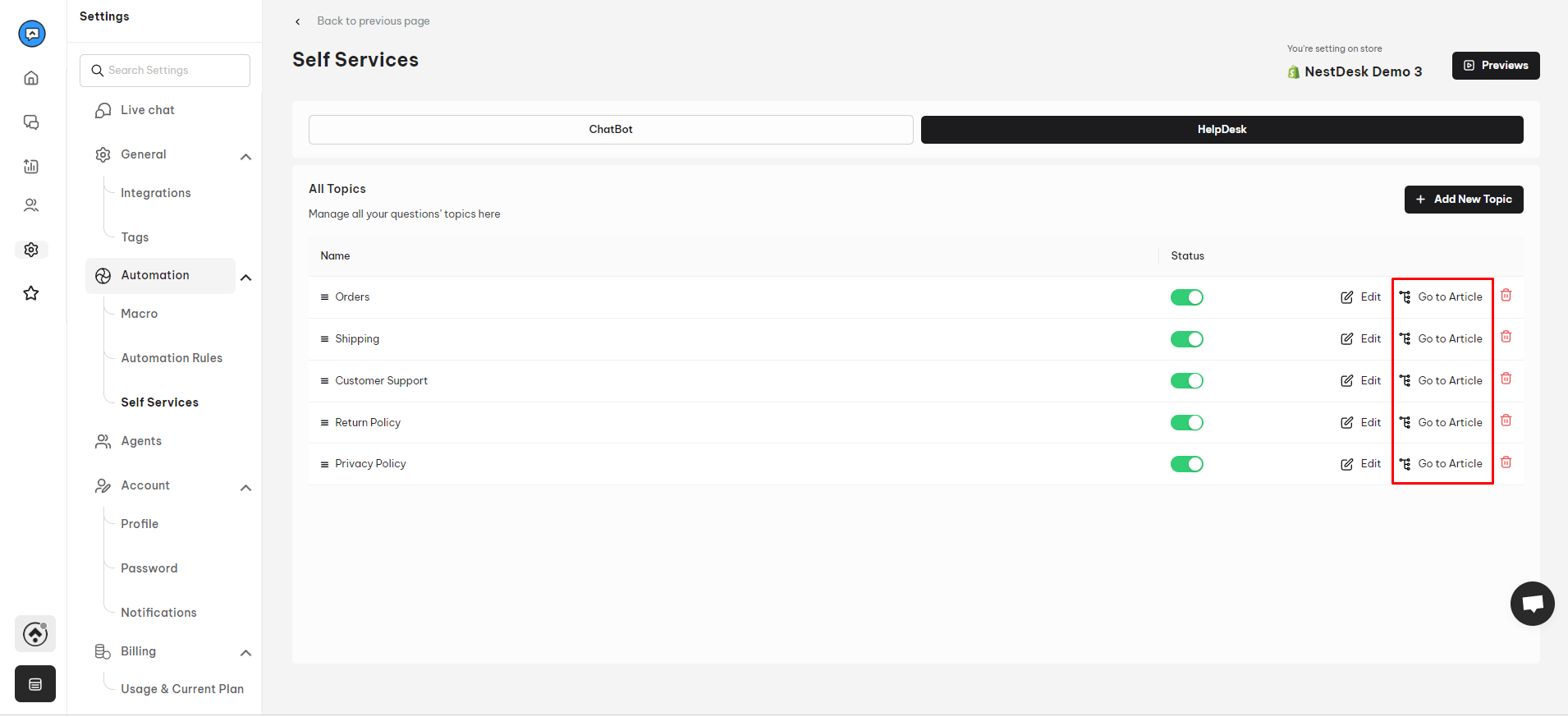Edit the Privacy Policy topic
The image size is (1568, 717).
point(1361,464)
